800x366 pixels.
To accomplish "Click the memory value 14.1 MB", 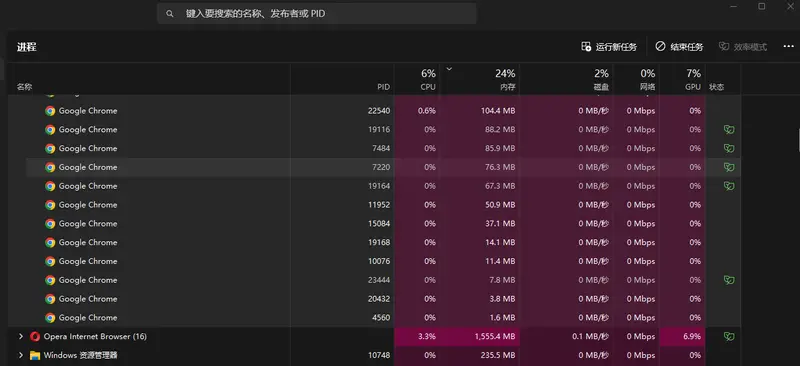I will (501, 242).
